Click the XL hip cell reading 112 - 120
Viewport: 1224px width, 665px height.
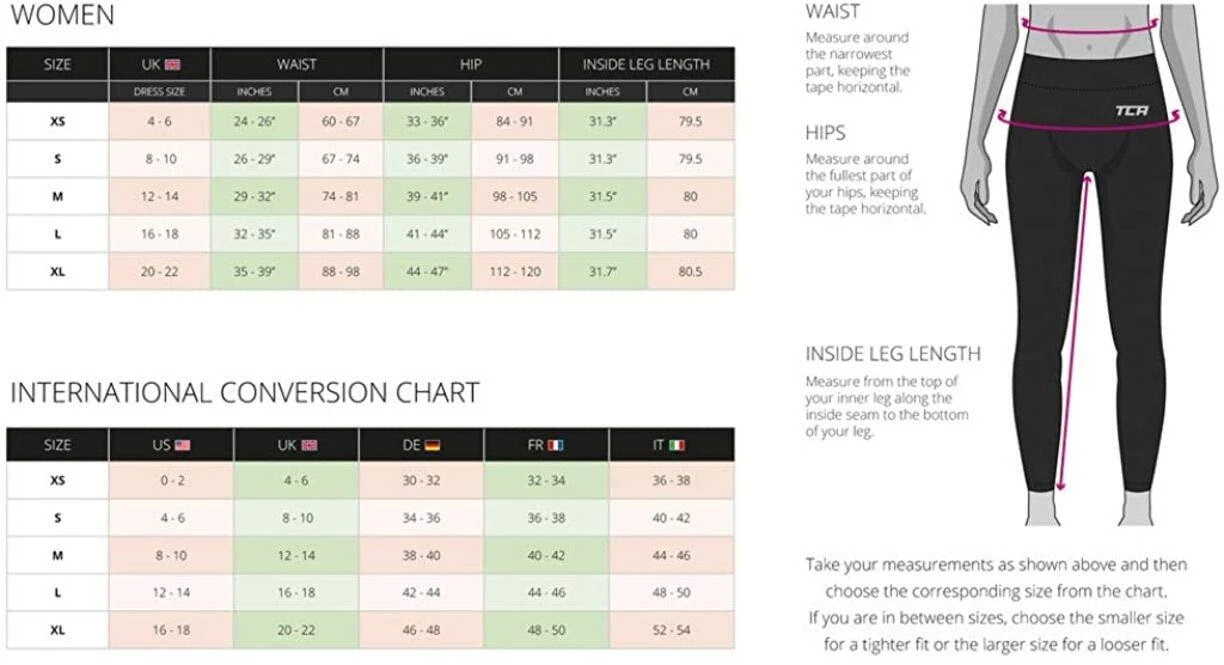(x=515, y=272)
